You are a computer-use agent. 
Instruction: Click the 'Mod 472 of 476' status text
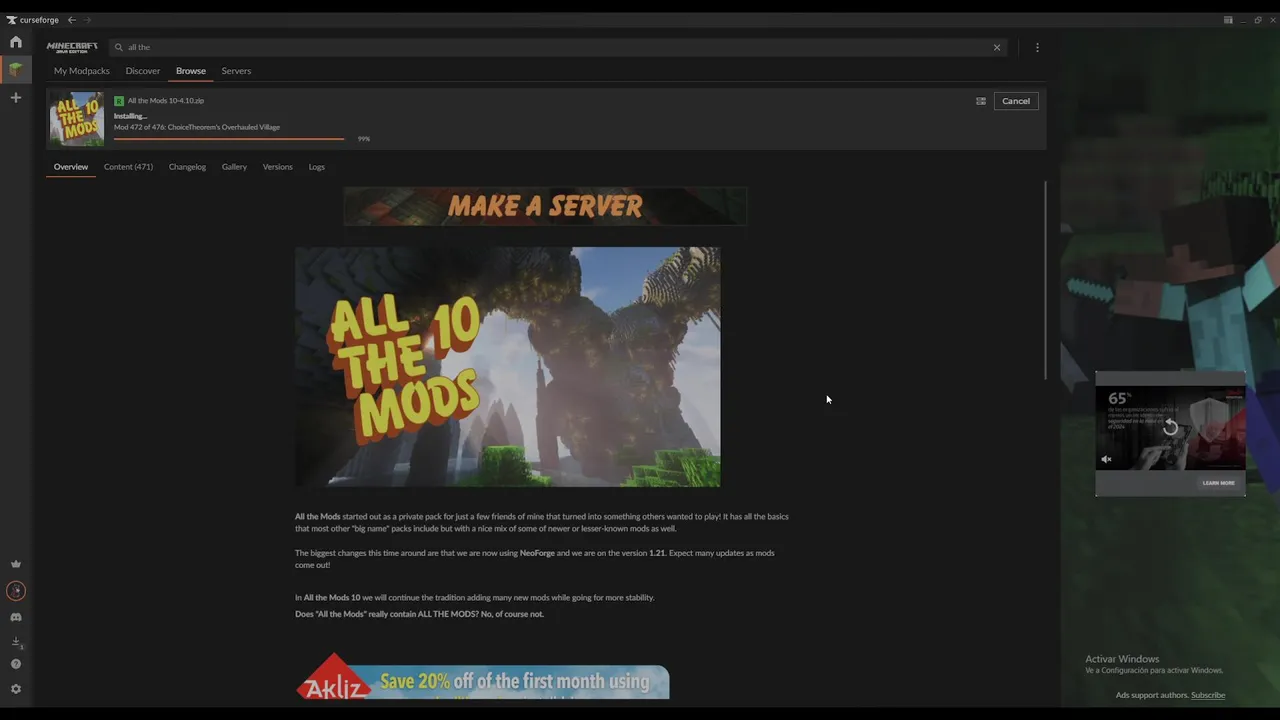(x=197, y=127)
